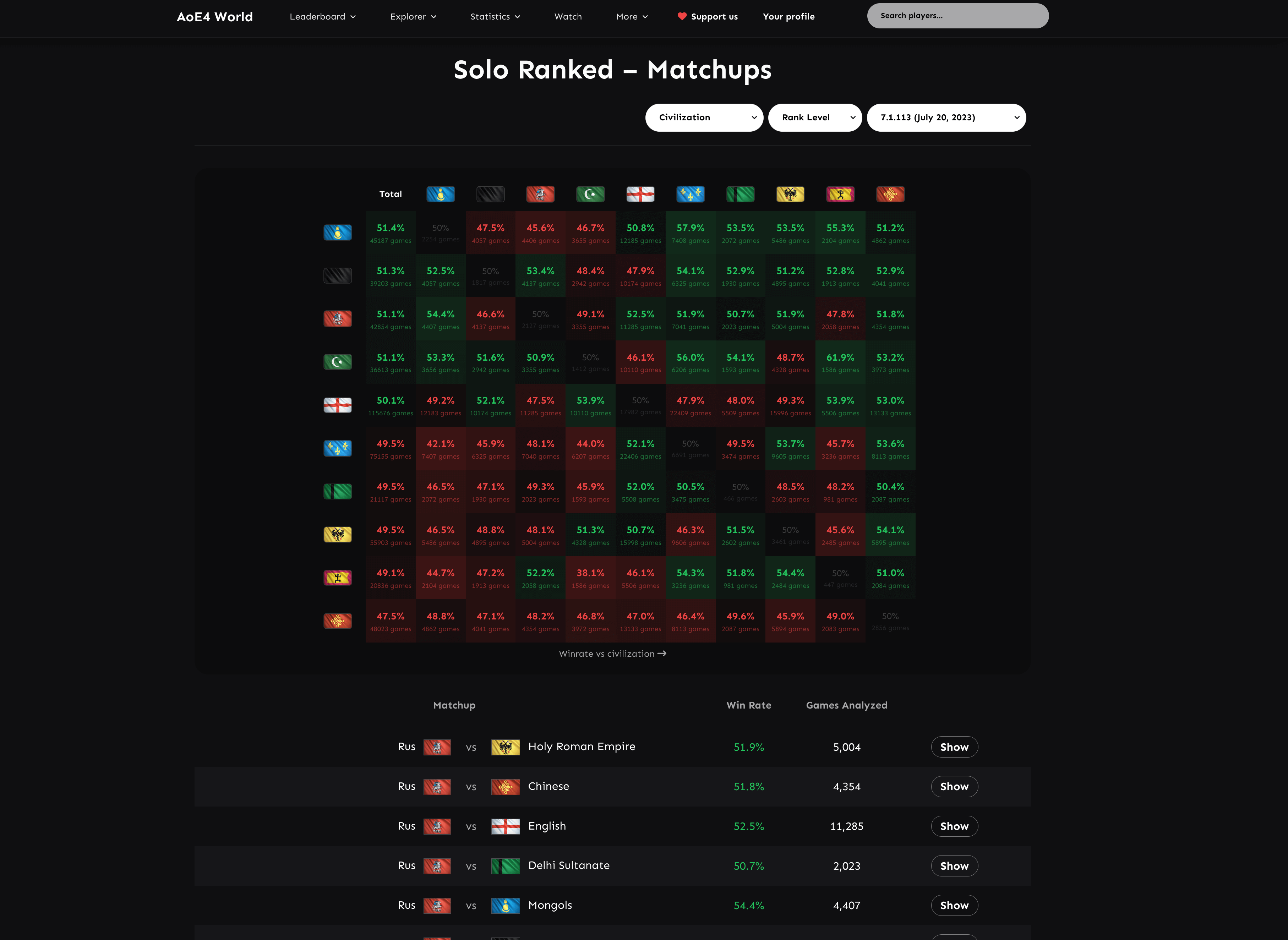This screenshot has width=1288, height=940.
Task: Click the Mongols flag in column header
Action: point(440,194)
